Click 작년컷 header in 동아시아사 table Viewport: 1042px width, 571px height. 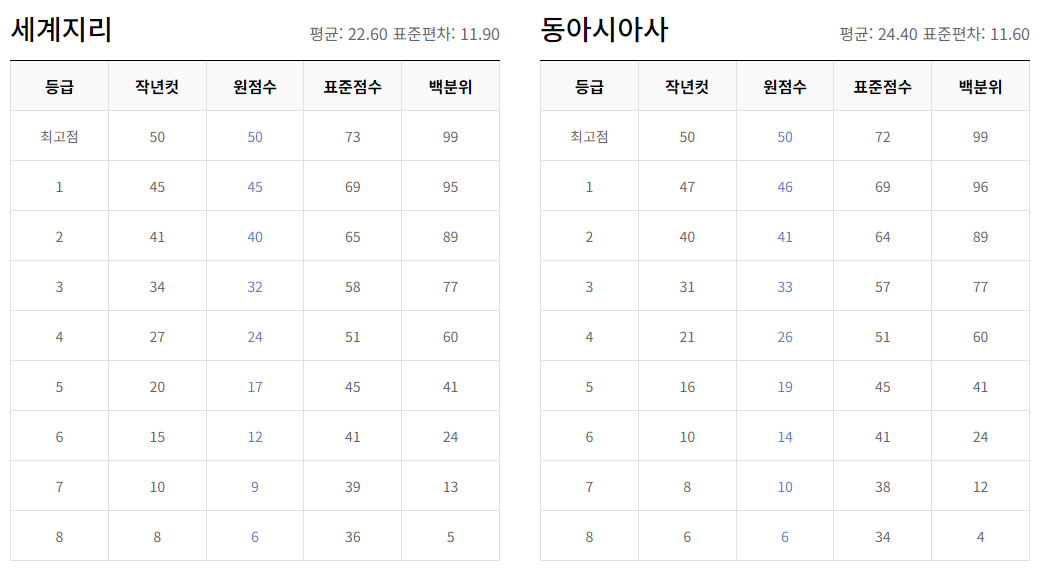pyautogui.click(x=687, y=86)
